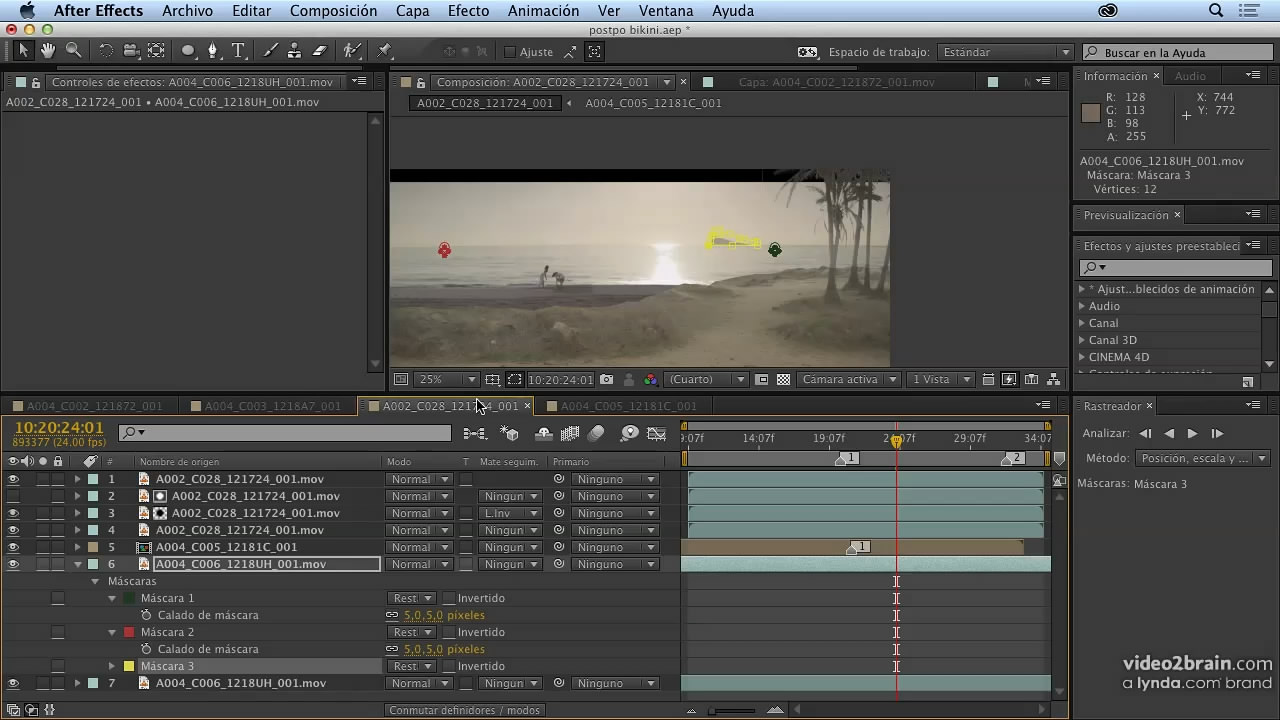Toggle lock box for Máscara 1
Image resolution: width=1280 pixels, height=720 pixels.
click(x=58, y=598)
